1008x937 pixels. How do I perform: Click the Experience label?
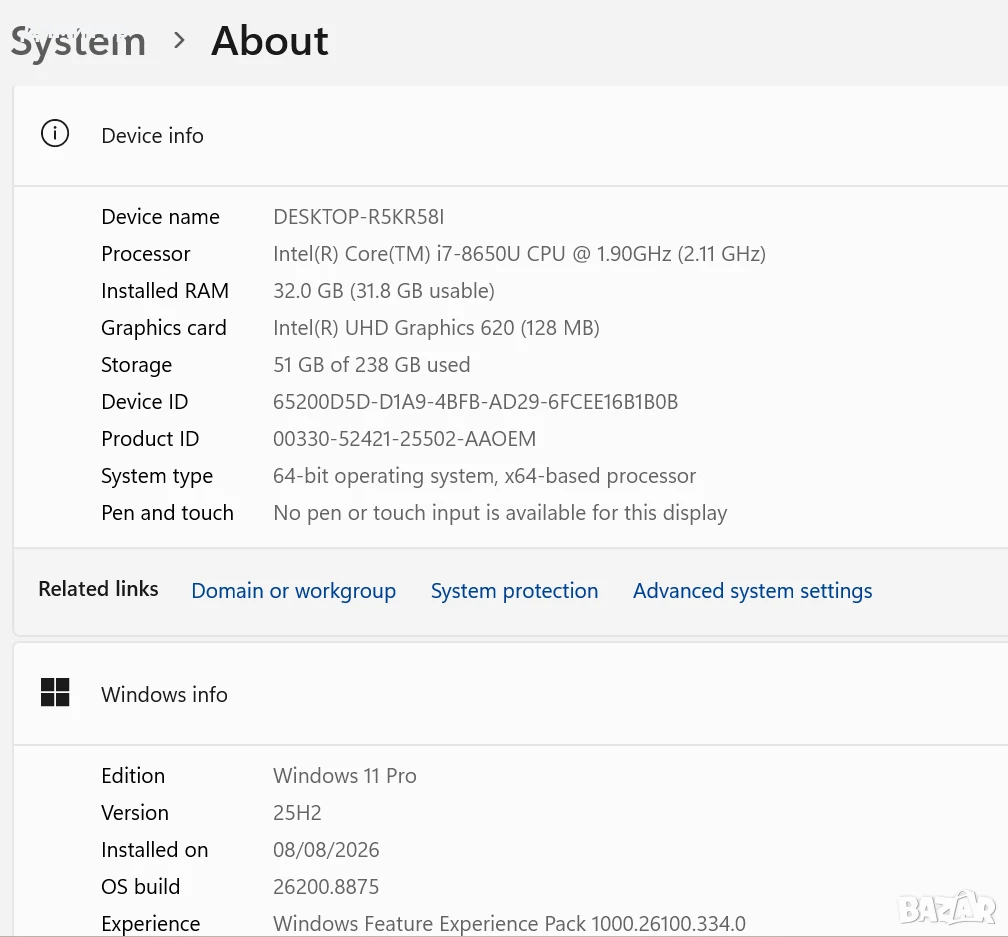coord(151,924)
